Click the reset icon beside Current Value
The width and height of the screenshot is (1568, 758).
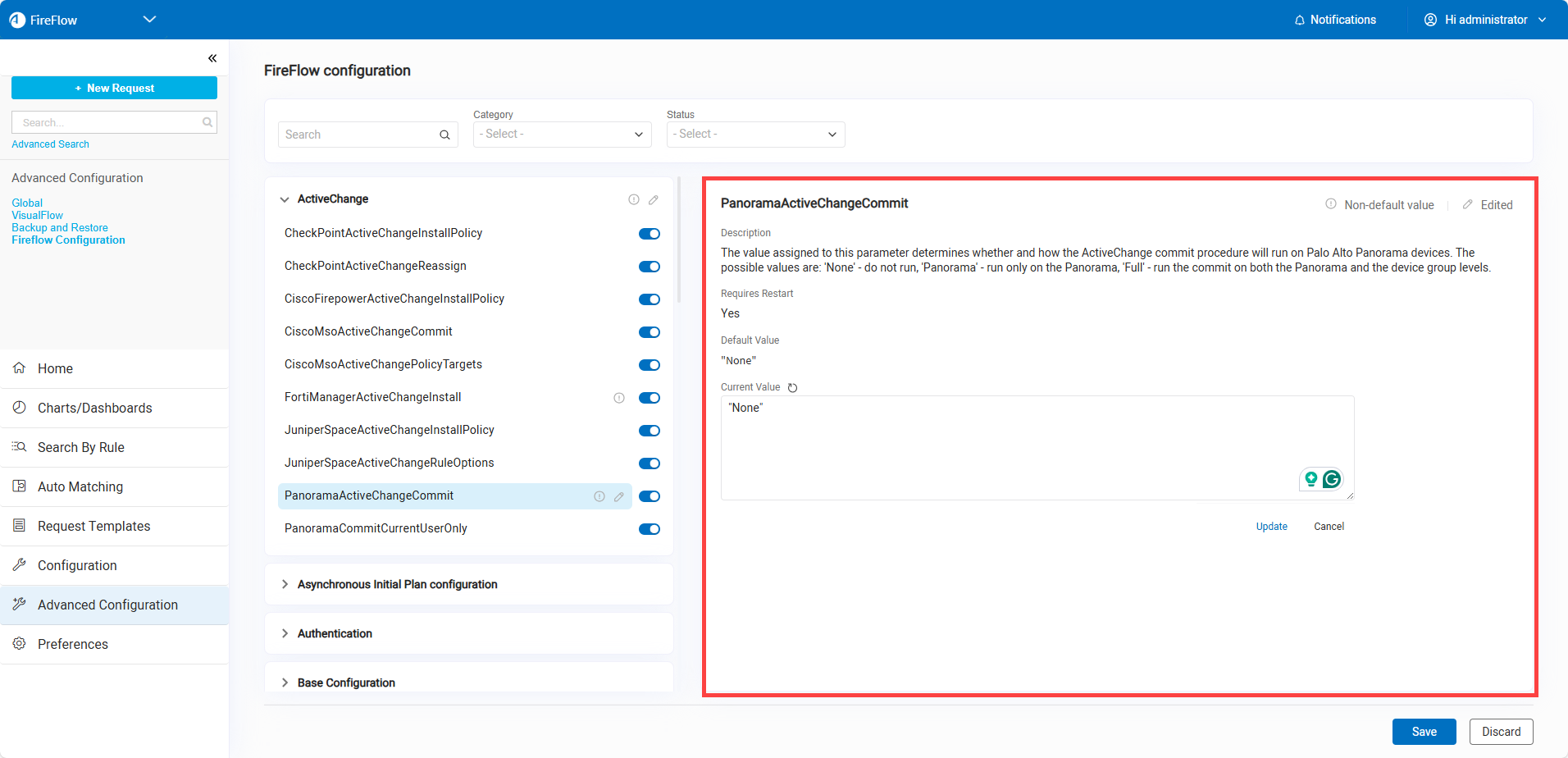pyautogui.click(x=792, y=388)
